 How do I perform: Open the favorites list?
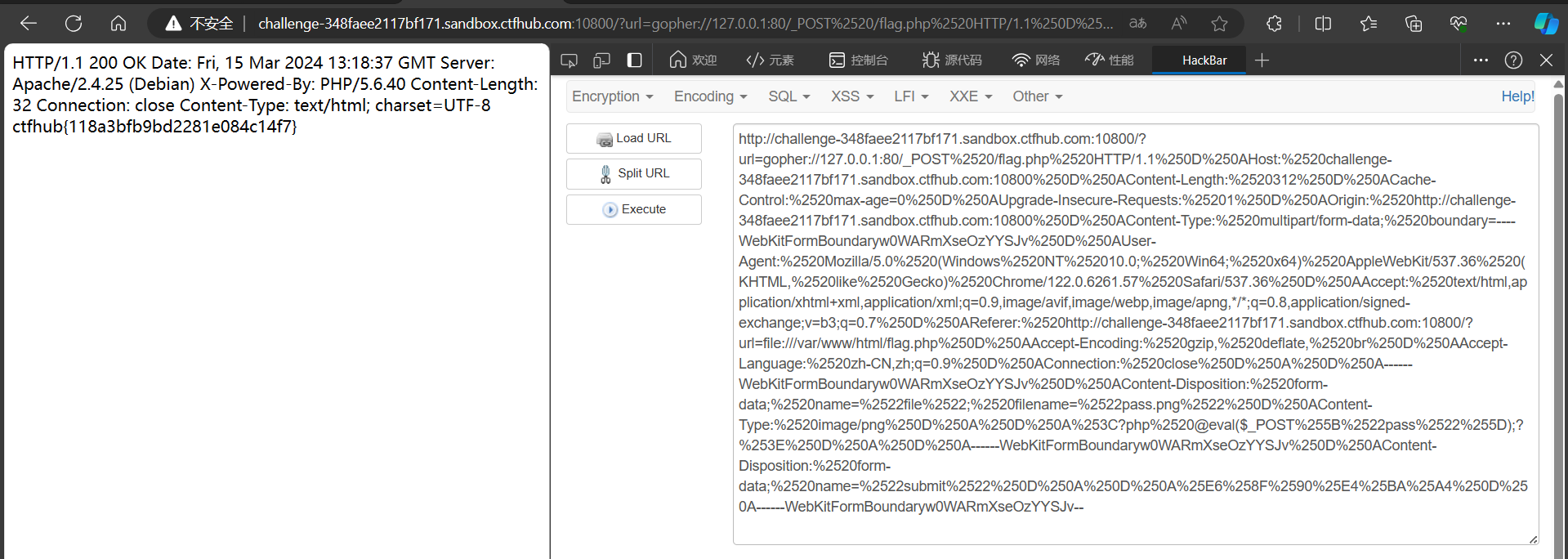pyautogui.click(x=1369, y=24)
